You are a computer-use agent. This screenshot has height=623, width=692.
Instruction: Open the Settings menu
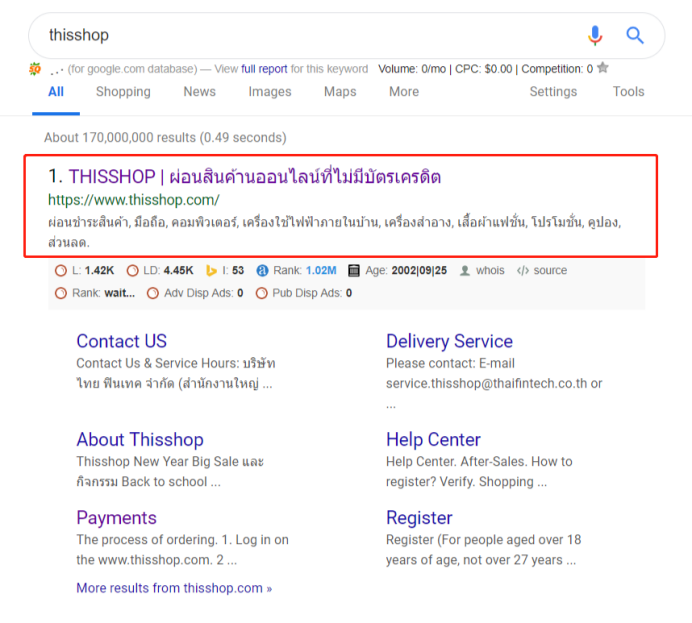553,92
